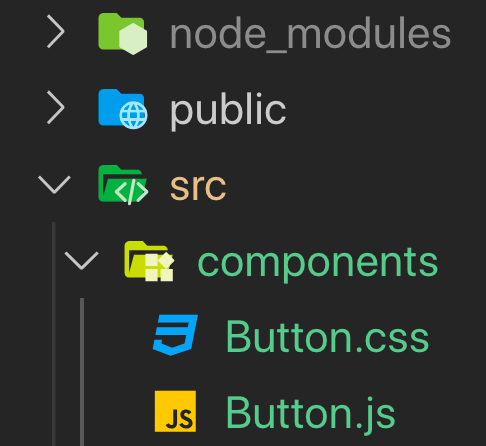Click the inner indent guide line beside Button.js

click(82, 411)
